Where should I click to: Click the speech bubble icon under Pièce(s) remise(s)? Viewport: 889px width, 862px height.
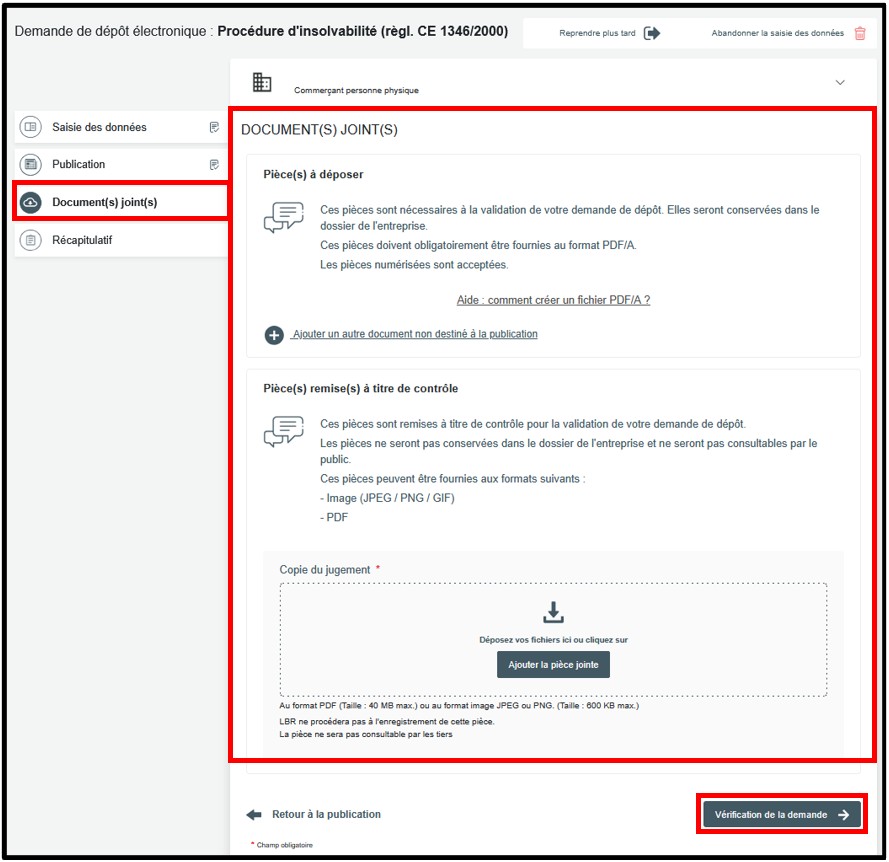pos(283,431)
